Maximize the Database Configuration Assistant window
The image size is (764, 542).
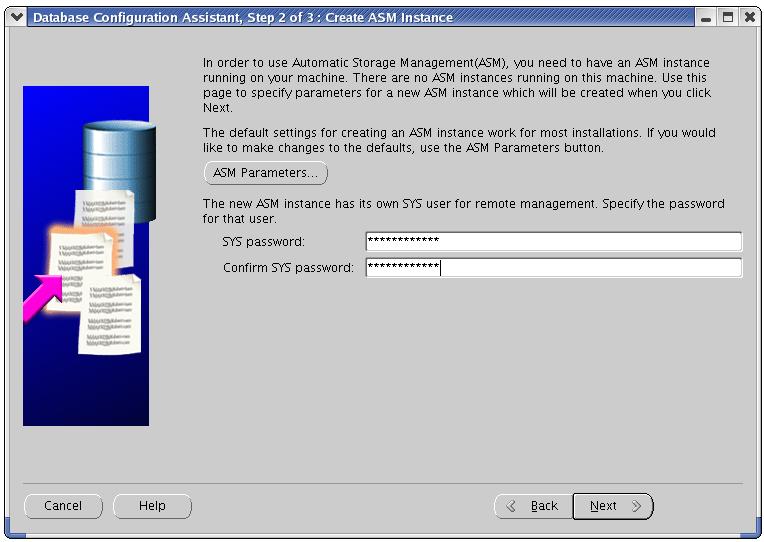pyautogui.click(x=728, y=17)
